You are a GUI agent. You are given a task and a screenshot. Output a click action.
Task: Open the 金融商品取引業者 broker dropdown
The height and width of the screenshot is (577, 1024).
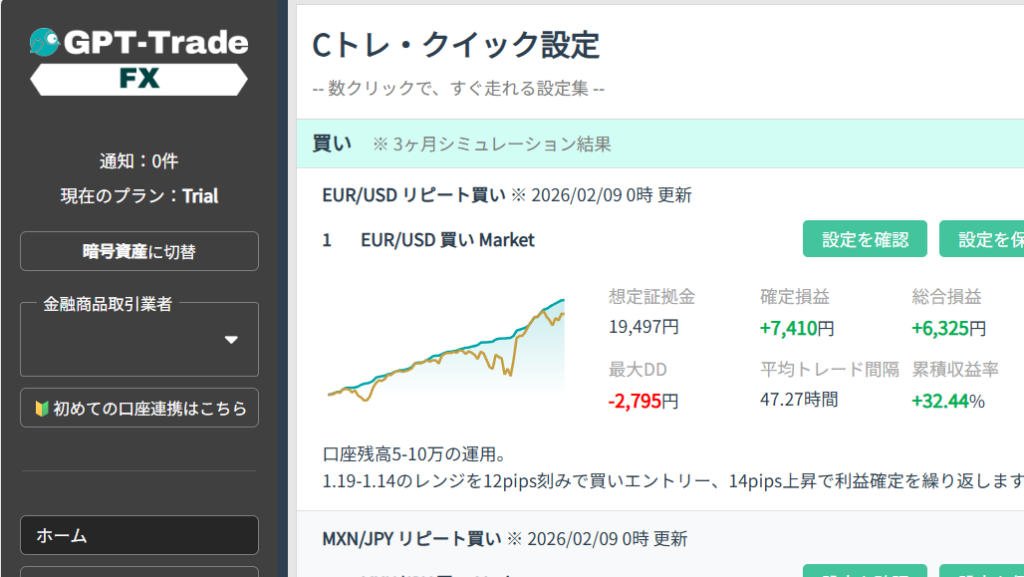pos(139,339)
